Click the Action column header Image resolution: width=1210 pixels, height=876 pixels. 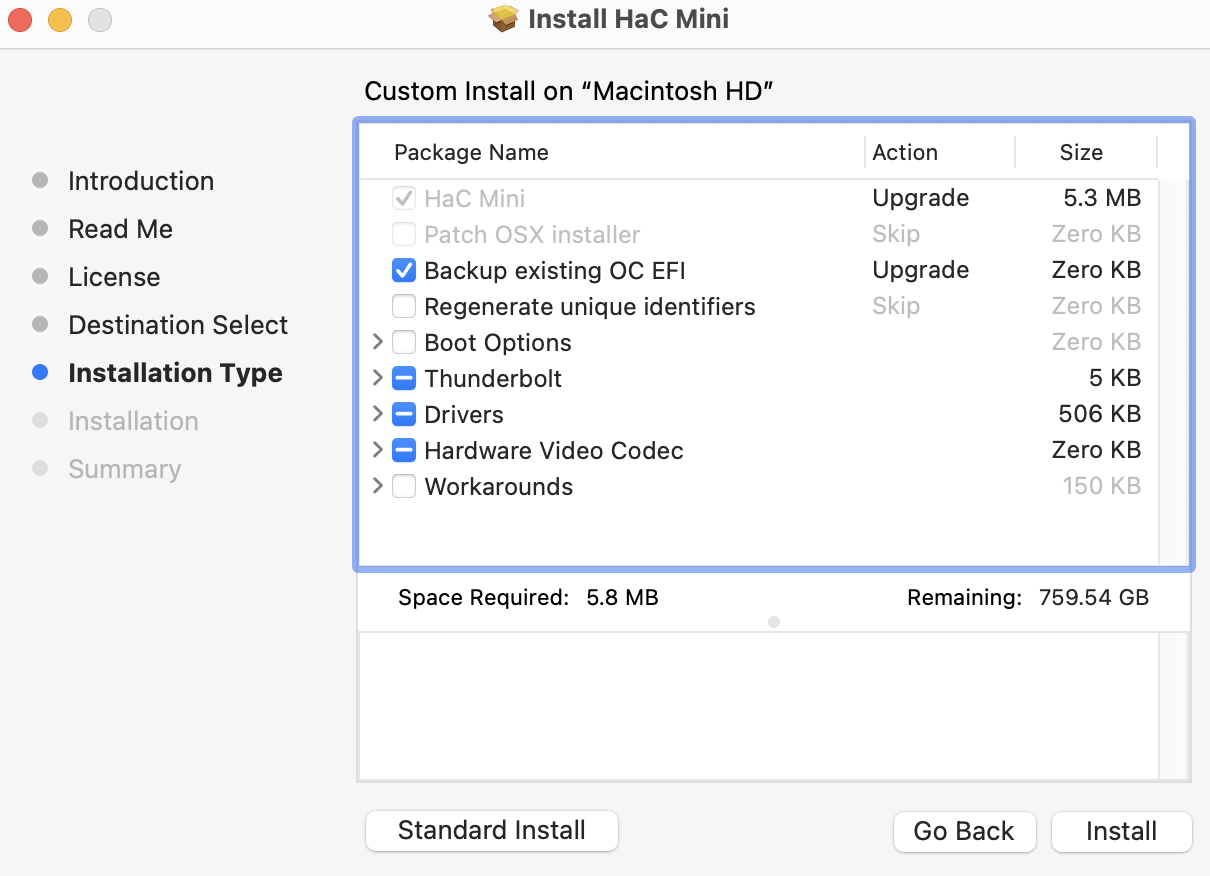pos(905,153)
